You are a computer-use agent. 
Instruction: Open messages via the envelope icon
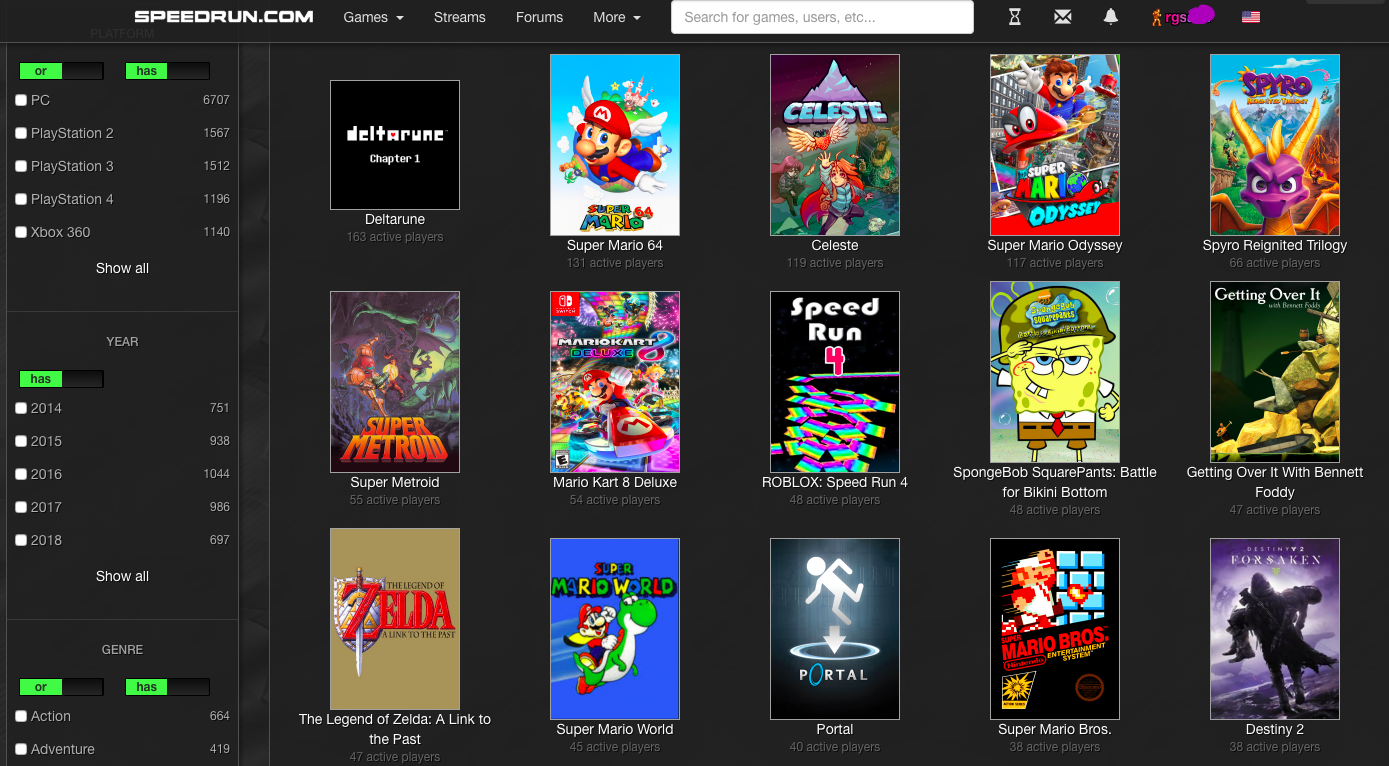click(1062, 17)
